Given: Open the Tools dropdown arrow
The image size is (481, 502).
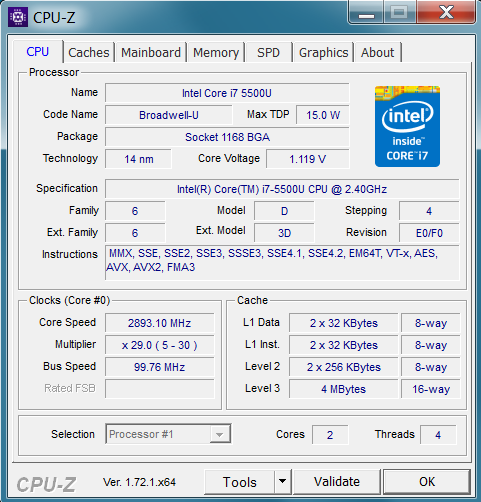Looking at the screenshot, I should click(283, 481).
